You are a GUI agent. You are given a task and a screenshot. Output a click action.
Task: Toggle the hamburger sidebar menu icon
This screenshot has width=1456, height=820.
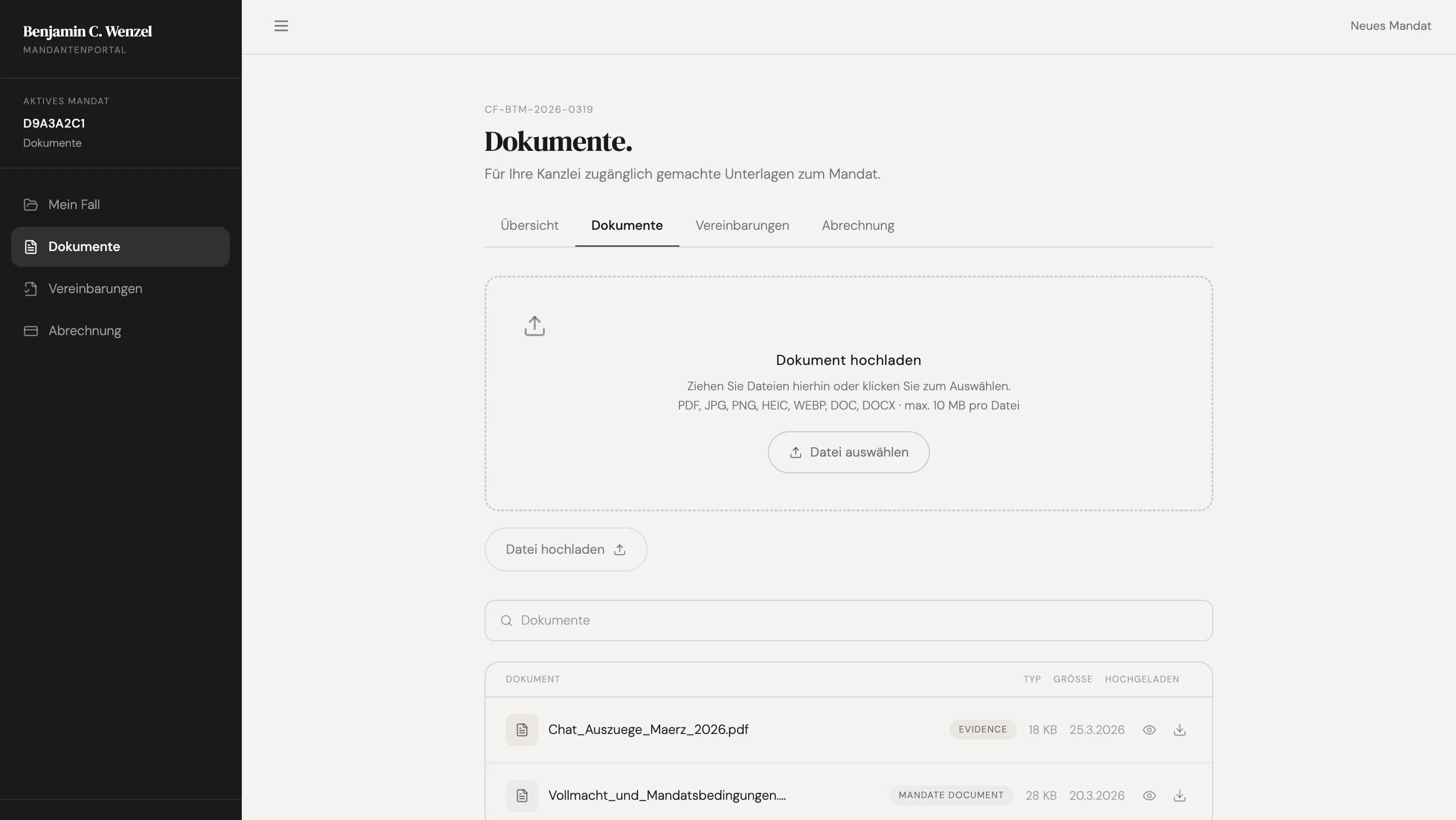pyautogui.click(x=281, y=26)
